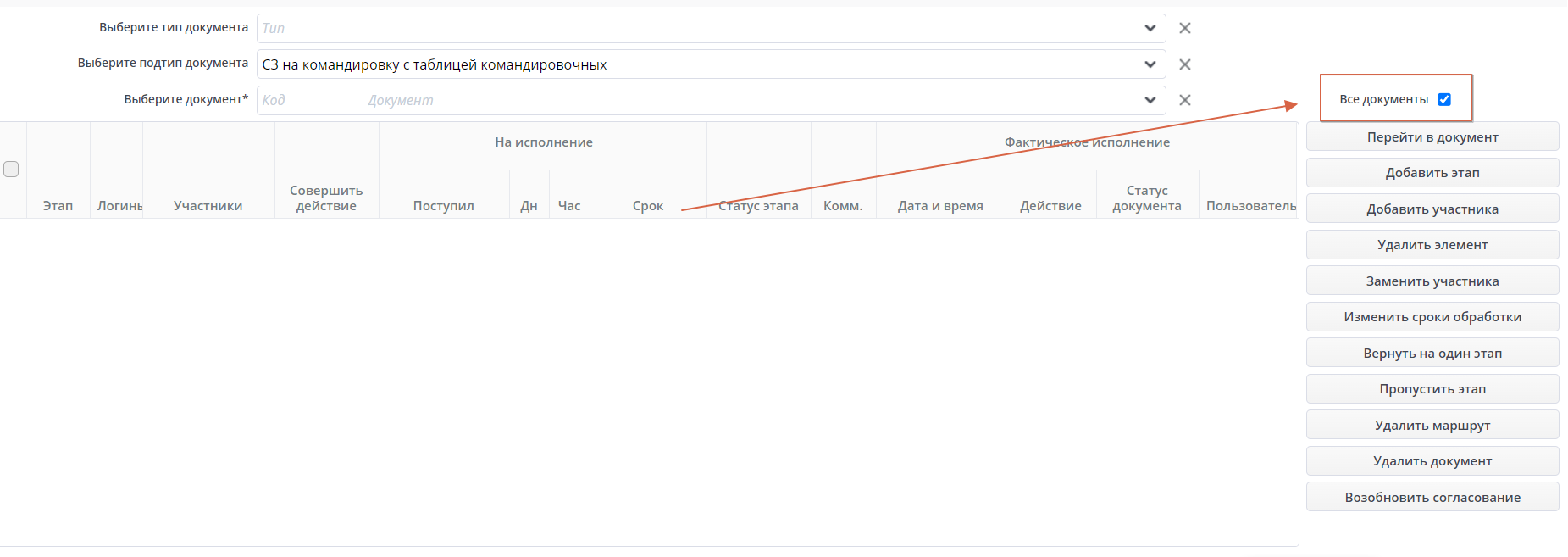The height and width of the screenshot is (557, 1568).
Task: Click the 'Добавить этап' button
Action: click(x=1432, y=173)
